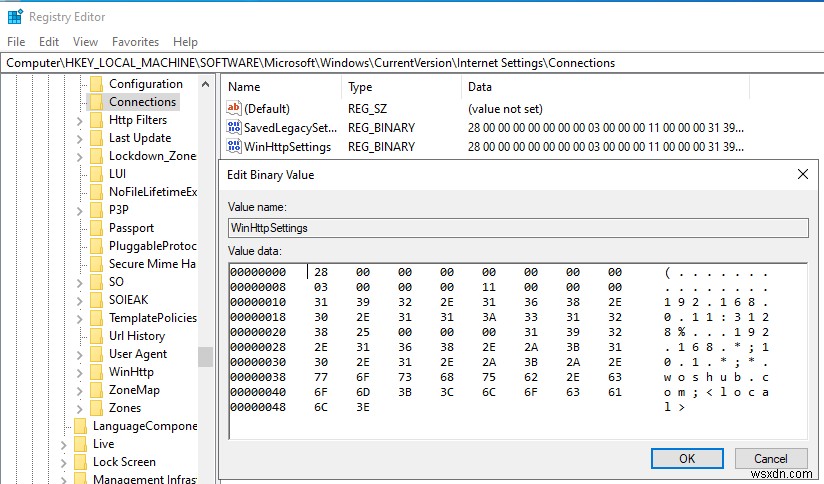The image size is (824, 484).
Task: Expand the SOIEAK tree node
Action: point(79,301)
